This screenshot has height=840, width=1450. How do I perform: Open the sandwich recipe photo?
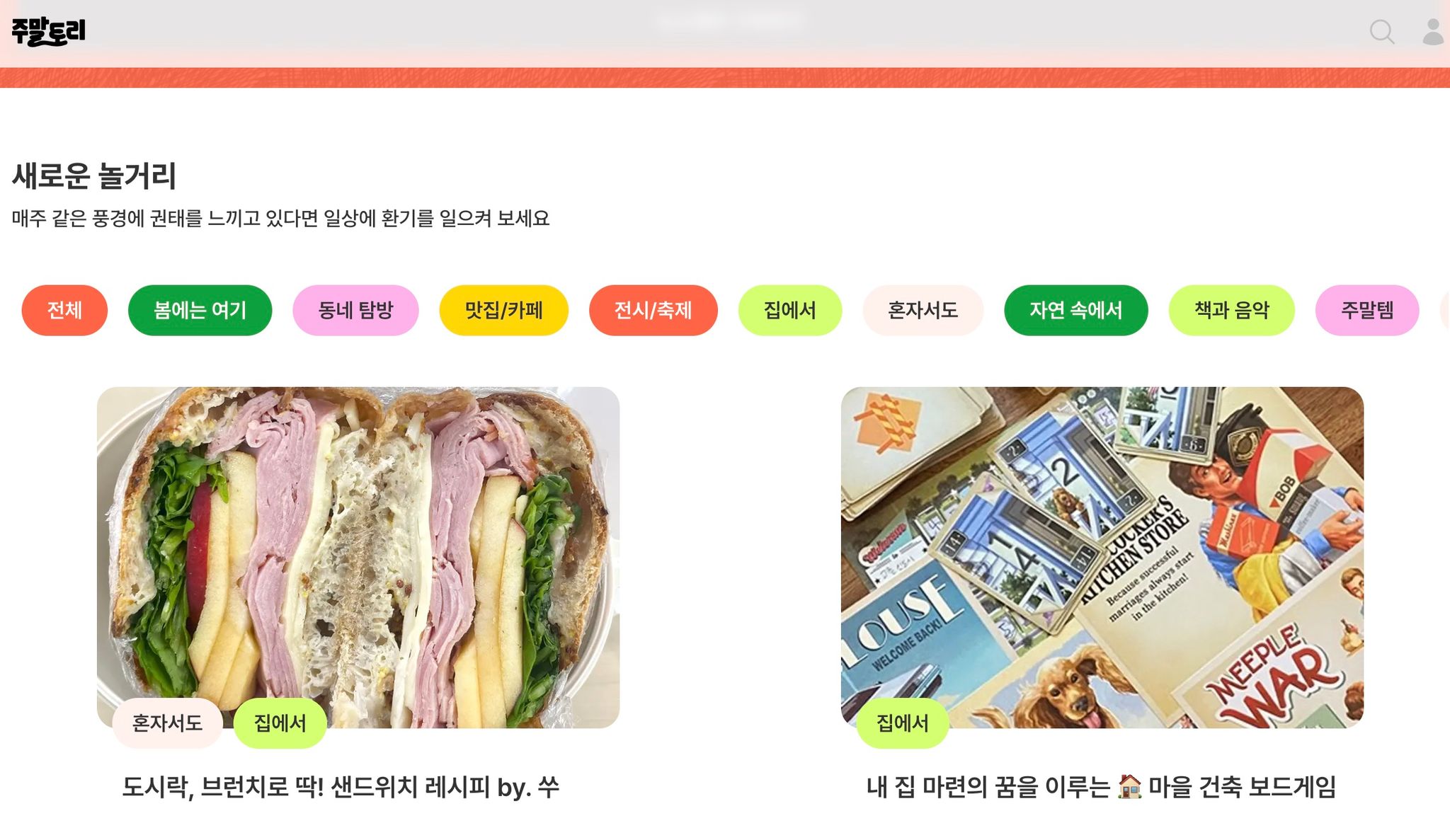click(358, 557)
